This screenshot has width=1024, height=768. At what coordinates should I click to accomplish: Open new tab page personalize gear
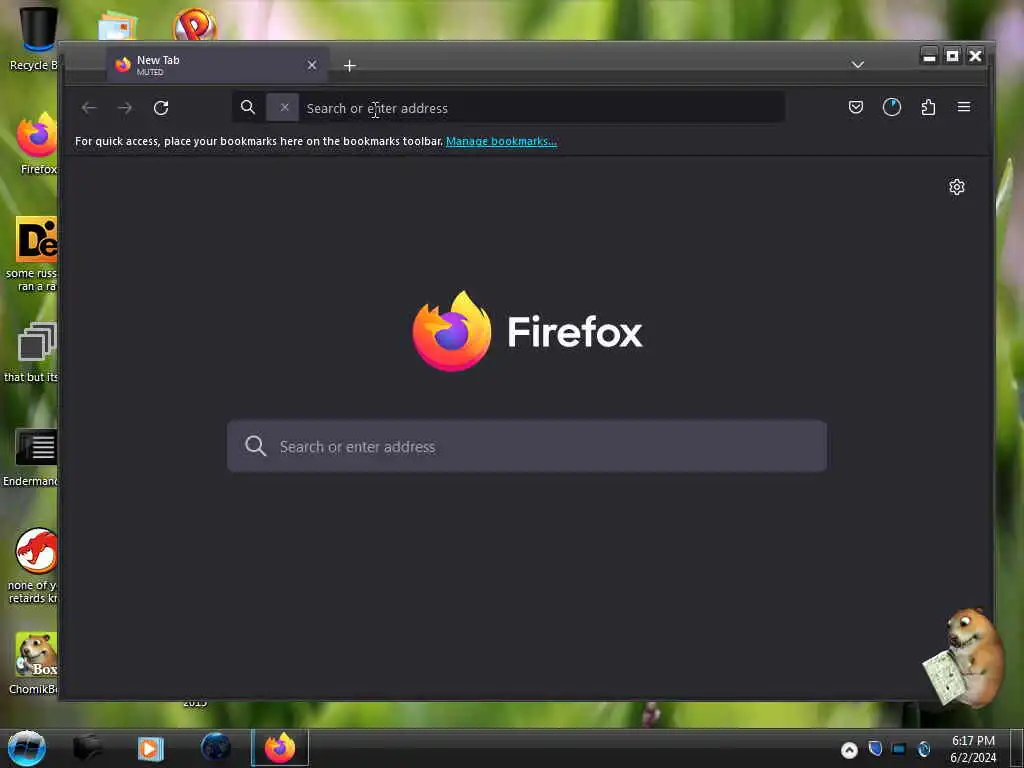tap(957, 187)
